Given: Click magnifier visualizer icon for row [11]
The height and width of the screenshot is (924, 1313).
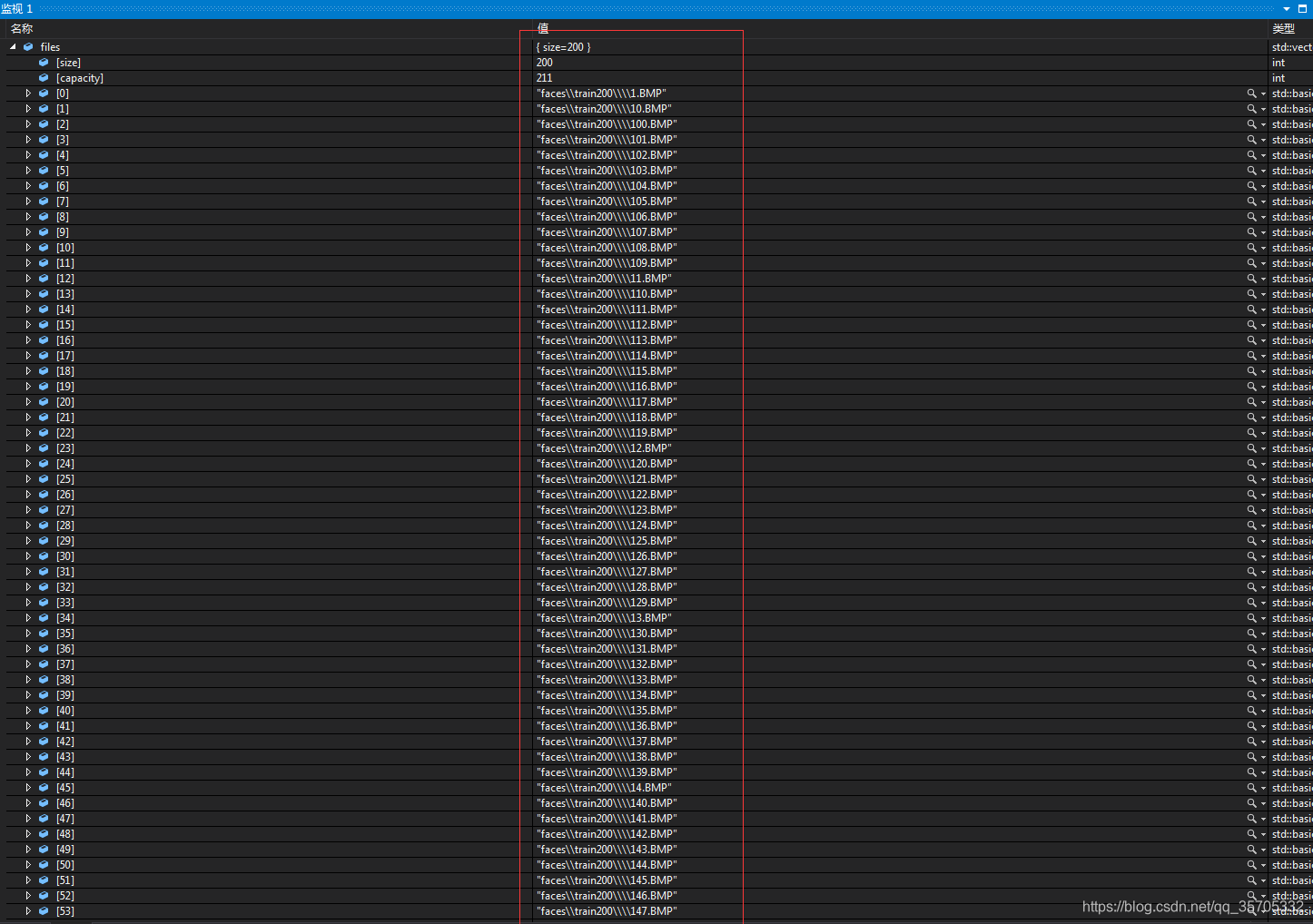Looking at the screenshot, I should coord(1252,263).
